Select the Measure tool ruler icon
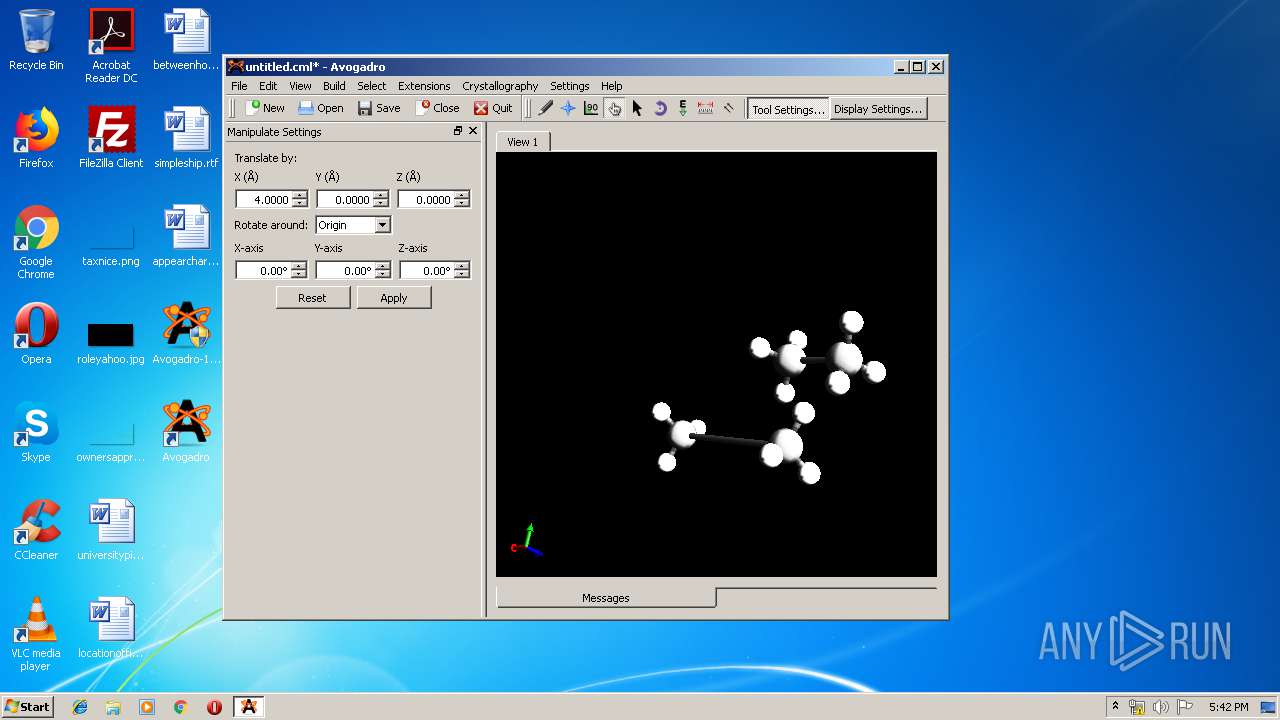The image size is (1280, 720). 706,108
